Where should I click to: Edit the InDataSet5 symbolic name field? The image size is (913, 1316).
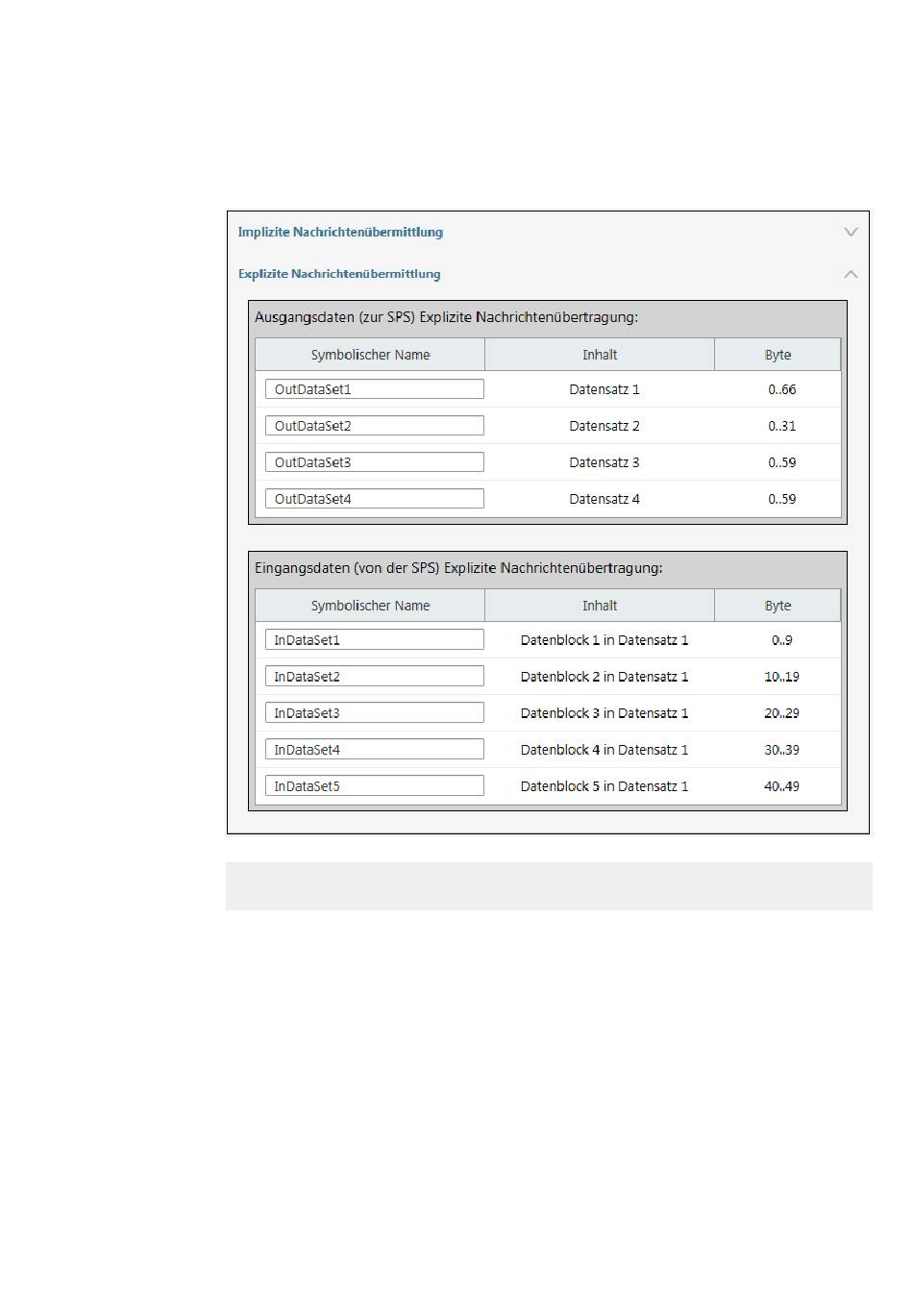374,786
